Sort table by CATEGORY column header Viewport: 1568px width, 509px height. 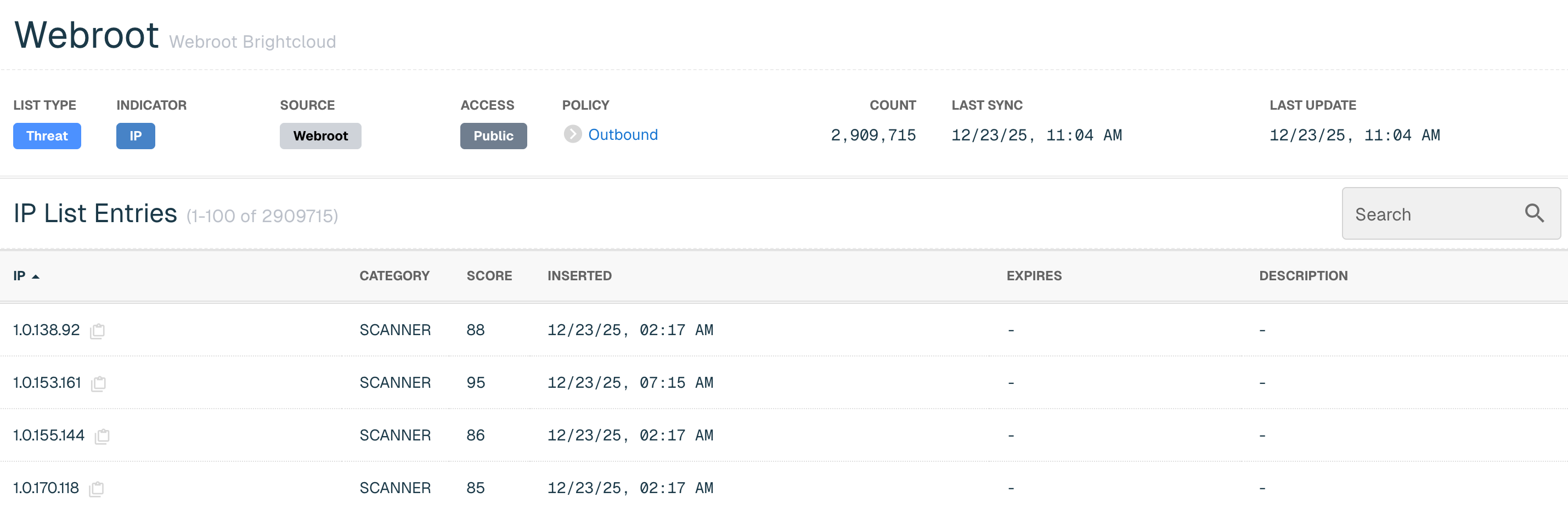pos(394,276)
